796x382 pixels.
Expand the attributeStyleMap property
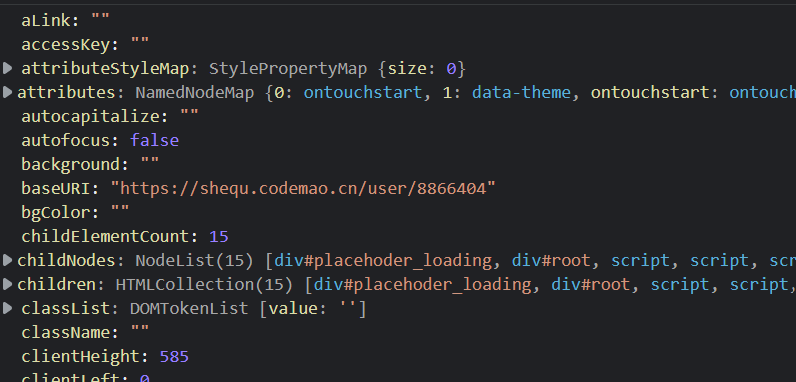[7, 68]
